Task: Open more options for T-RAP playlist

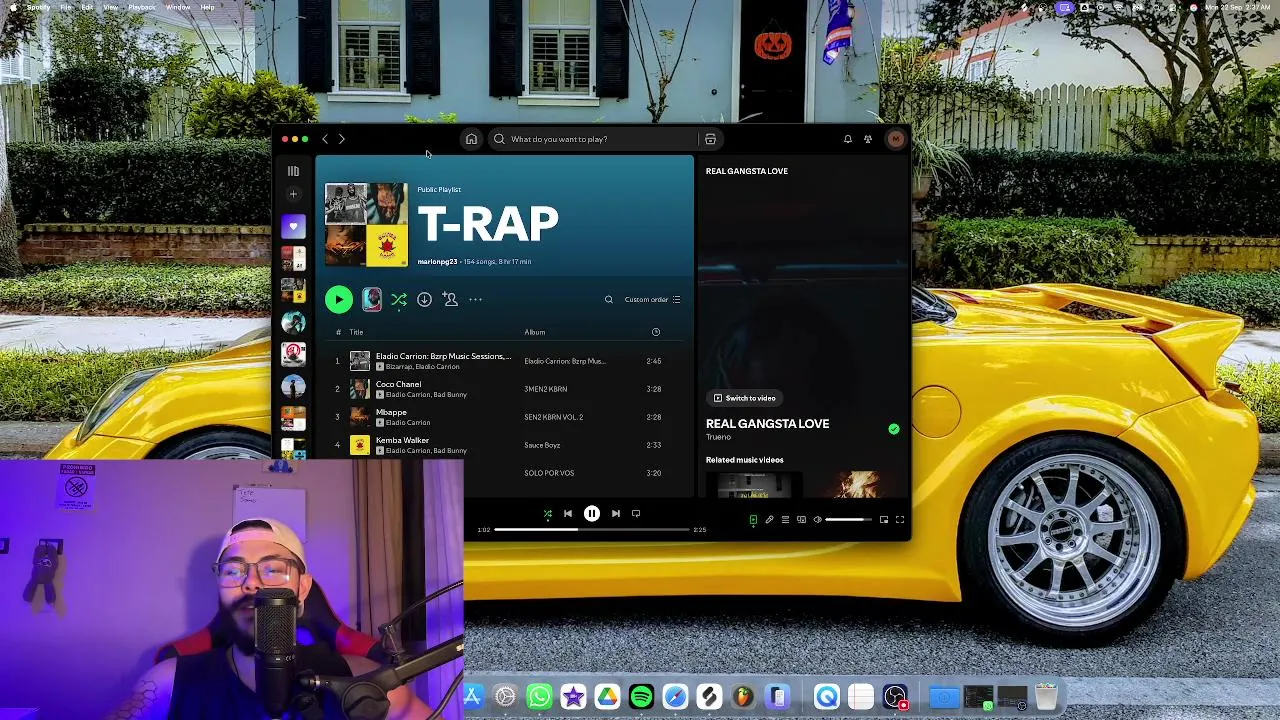Action: click(x=475, y=299)
